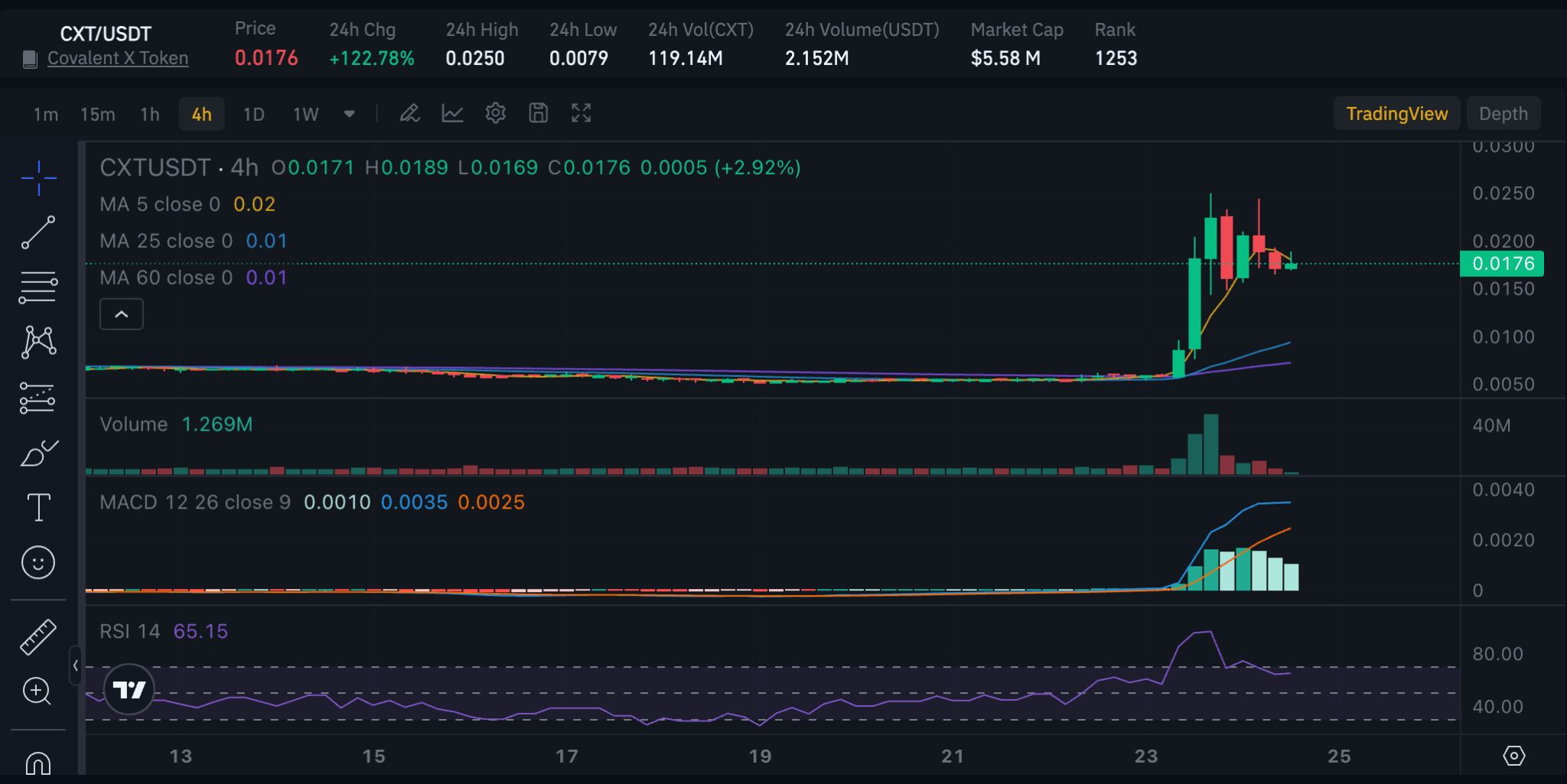Select the brush drawing tool
The height and width of the screenshot is (784, 1567).
38,453
